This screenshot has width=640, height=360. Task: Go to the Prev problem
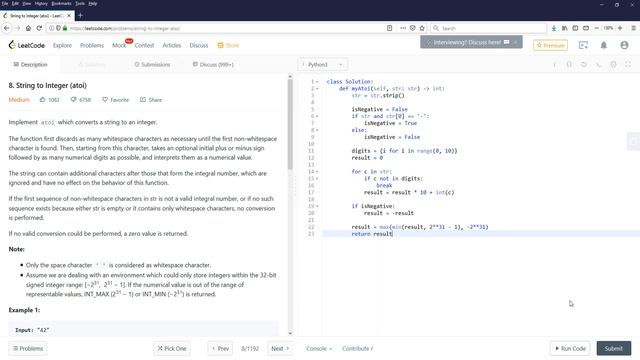coord(220,349)
